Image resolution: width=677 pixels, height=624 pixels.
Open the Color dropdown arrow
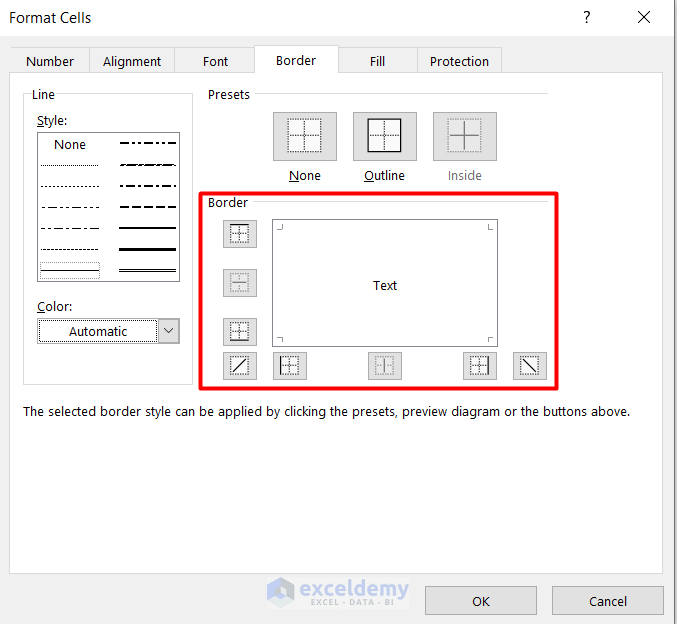click(x=169, y=331)
